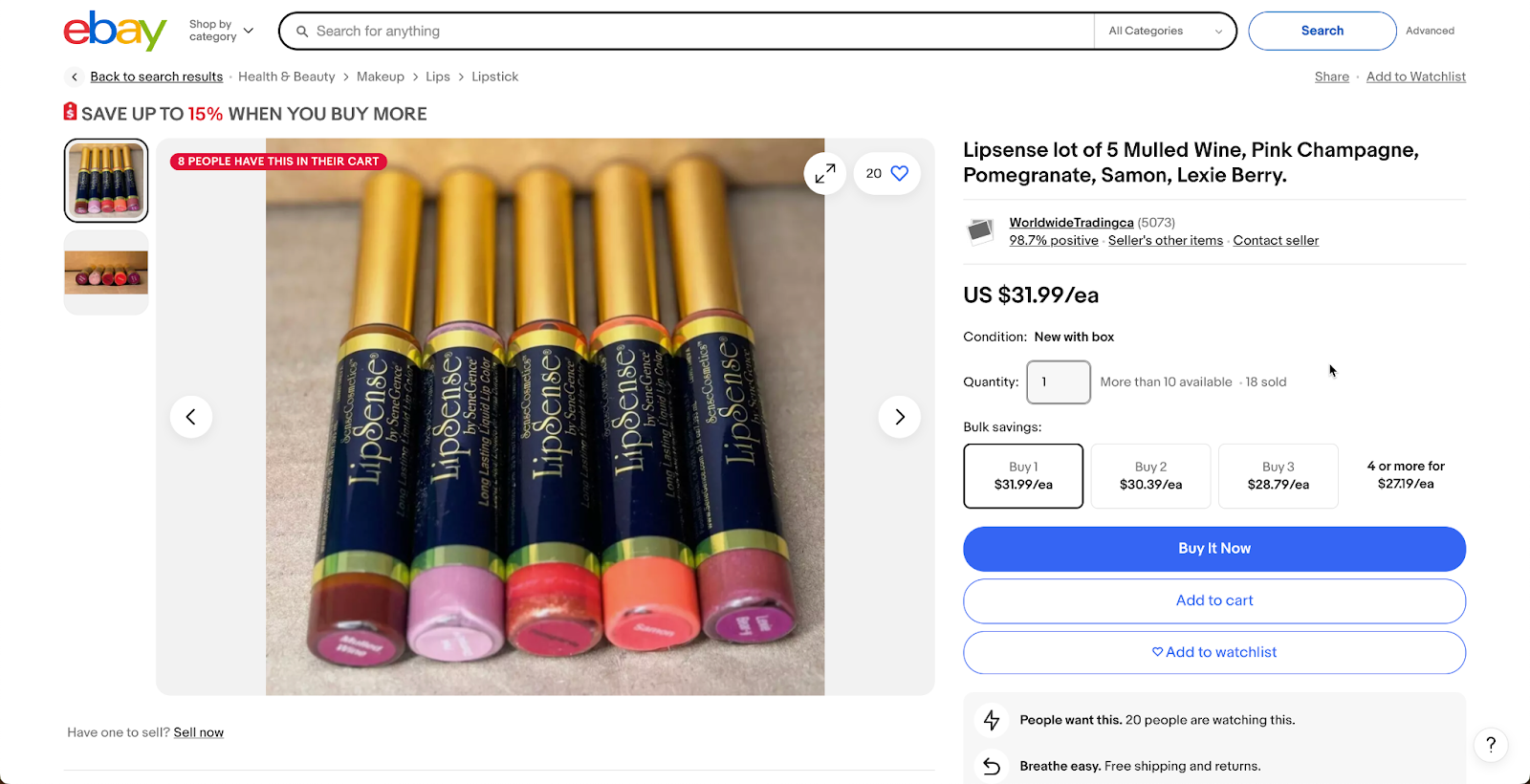
Task: Click the heart watch count button
Action: tap(887, 173)
